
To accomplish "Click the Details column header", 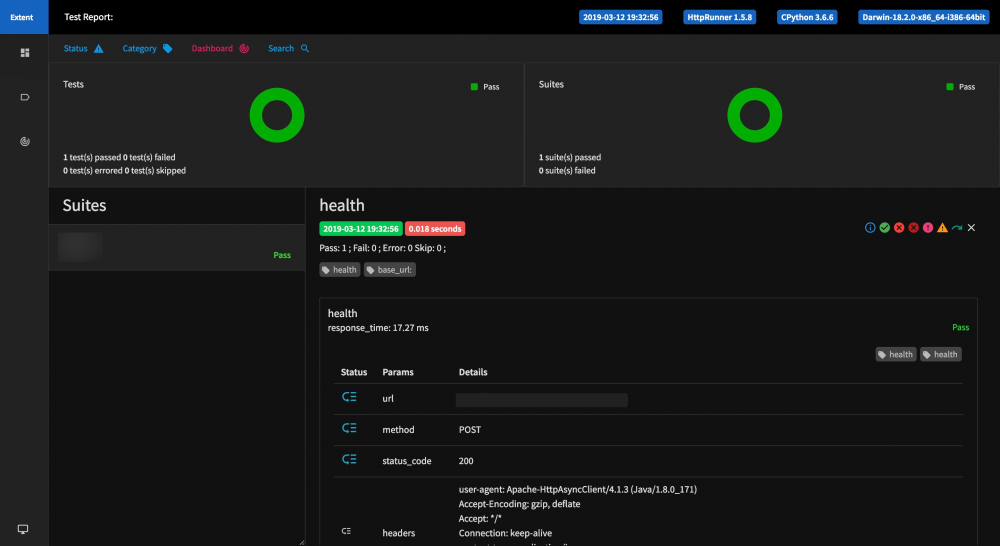I will (x=473, y=372).
